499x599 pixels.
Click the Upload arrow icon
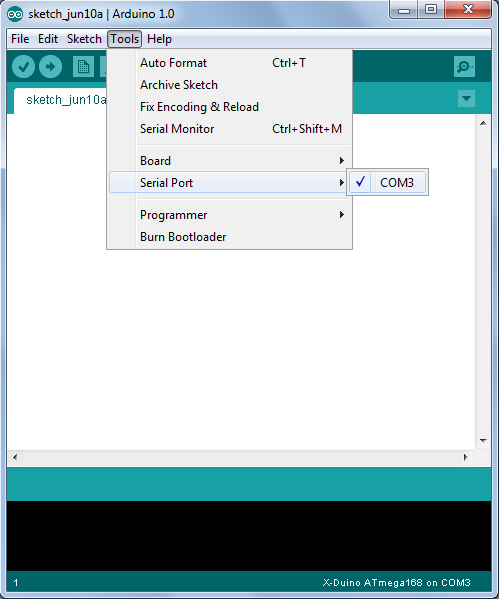click(50, 67)
